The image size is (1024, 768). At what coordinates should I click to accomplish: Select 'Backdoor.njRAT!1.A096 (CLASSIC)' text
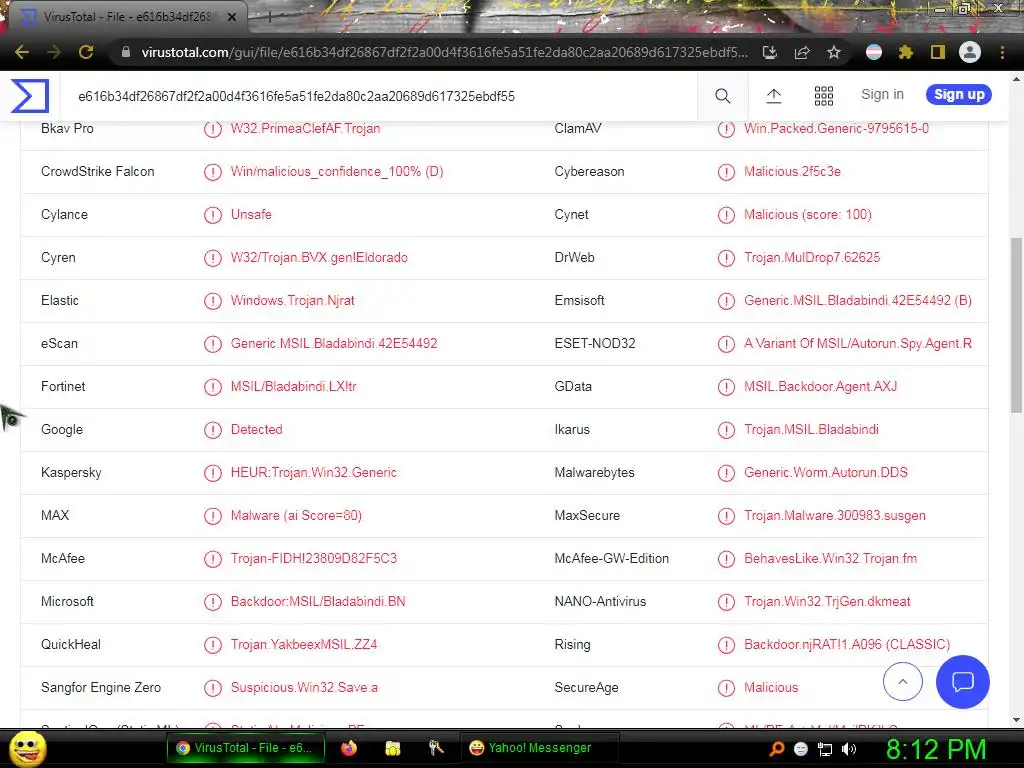[847, 644]
